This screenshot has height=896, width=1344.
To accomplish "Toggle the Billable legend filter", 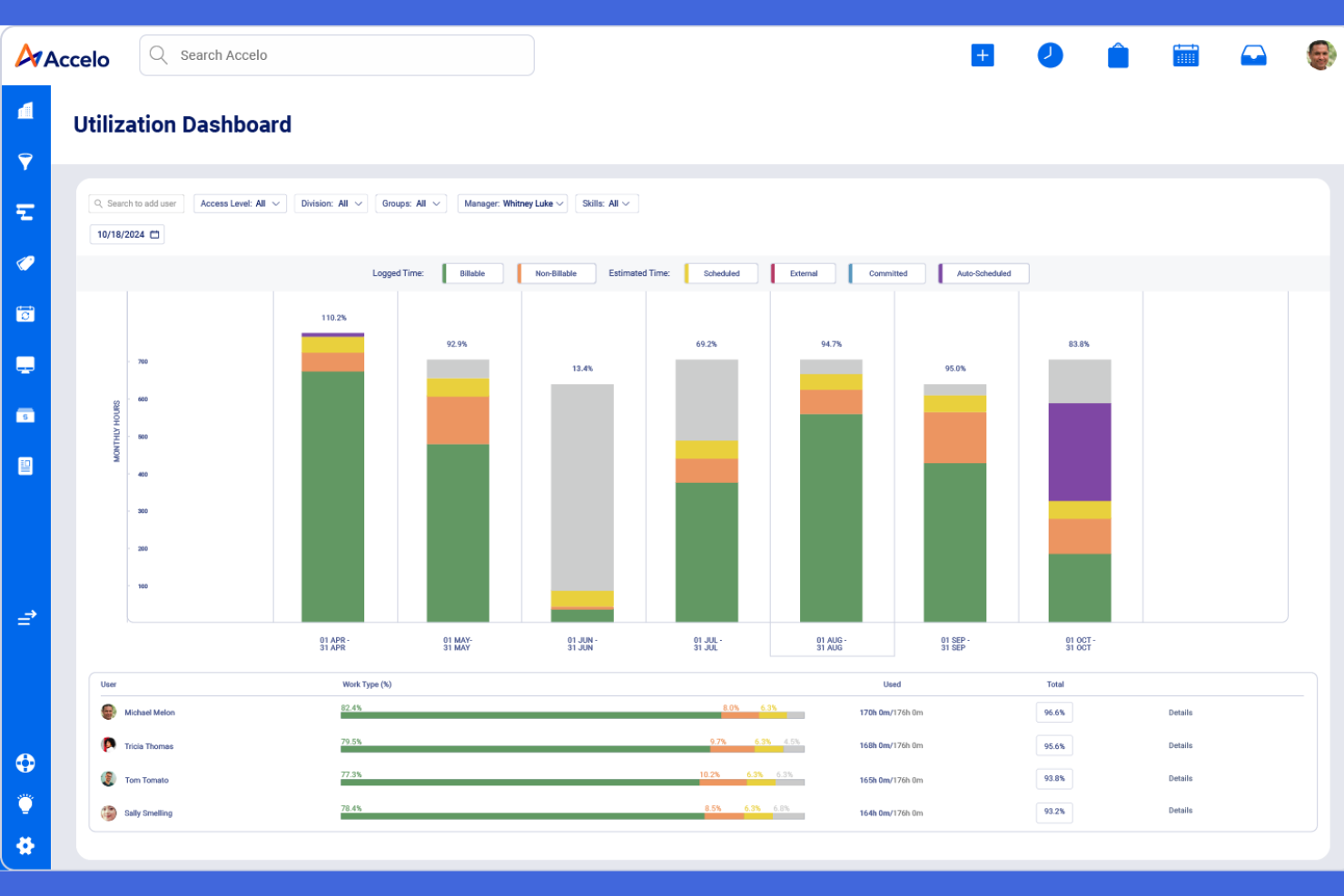I will click(473, 273).
